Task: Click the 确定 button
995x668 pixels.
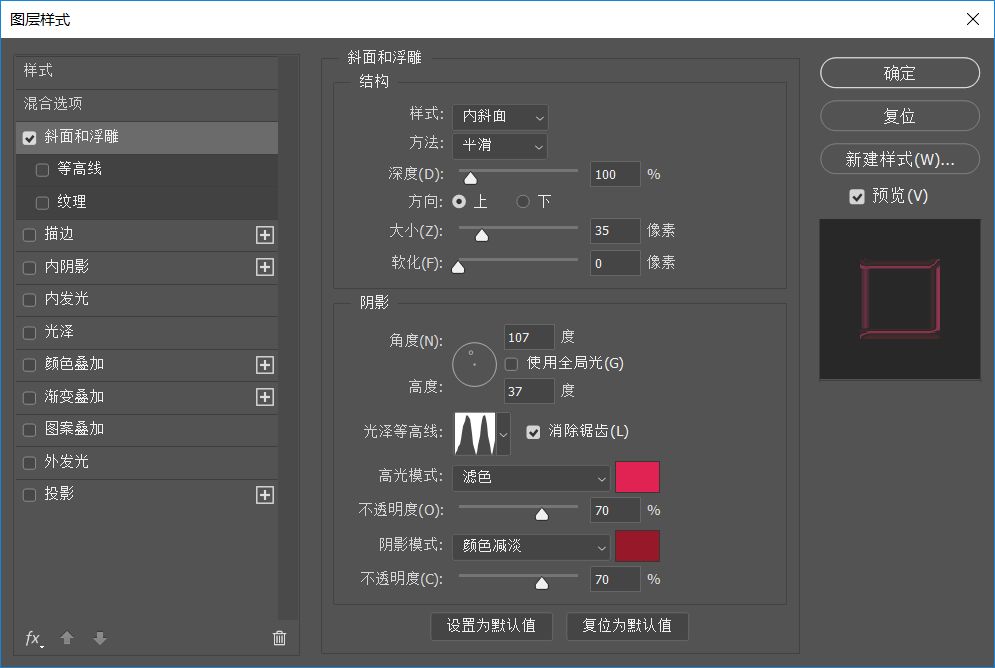Action: [899, 73]
